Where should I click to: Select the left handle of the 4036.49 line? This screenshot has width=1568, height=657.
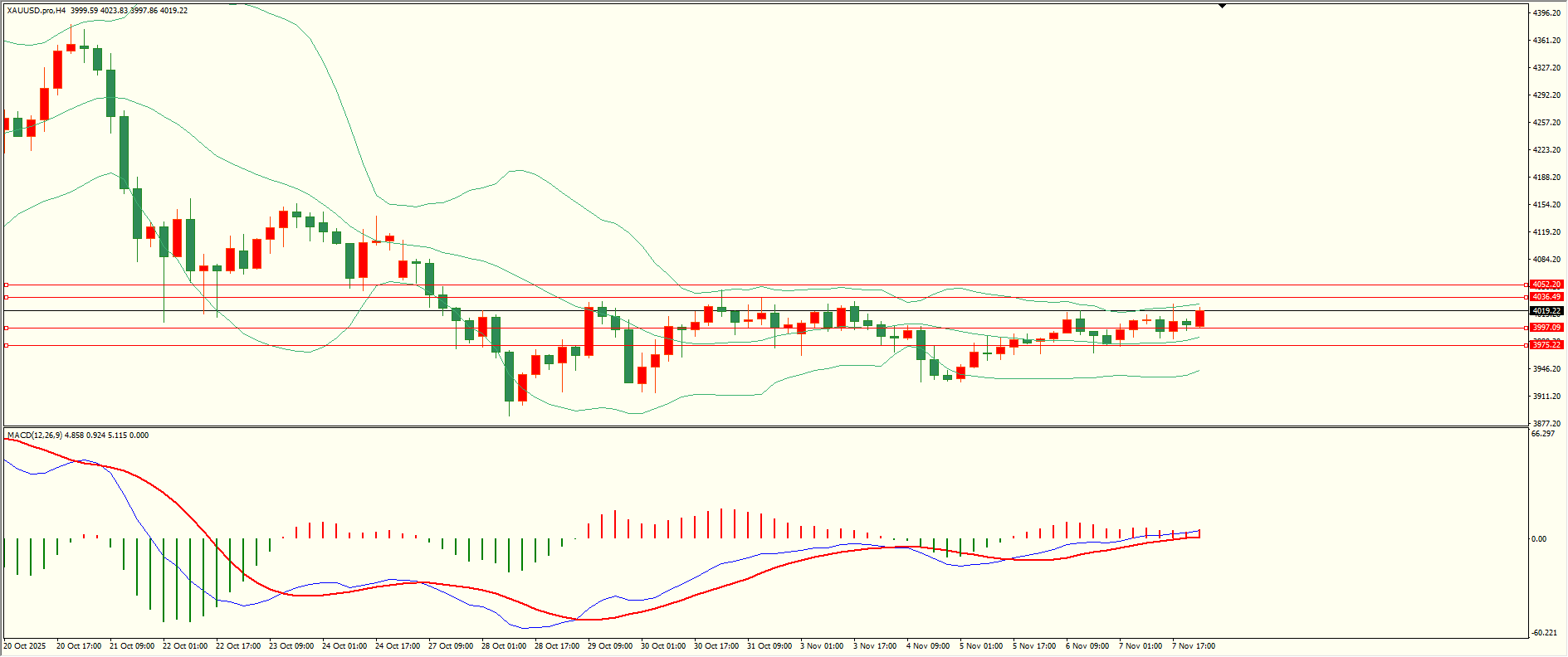[7, 297]
